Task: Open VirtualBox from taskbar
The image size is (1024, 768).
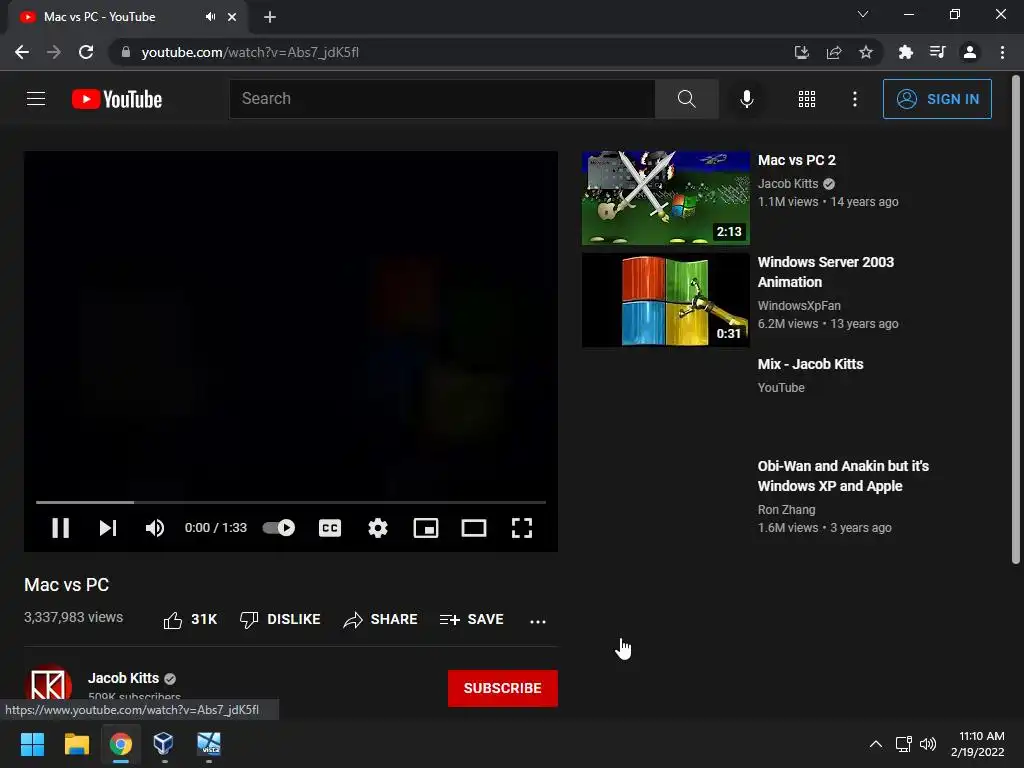Action: tap(164, 743)
